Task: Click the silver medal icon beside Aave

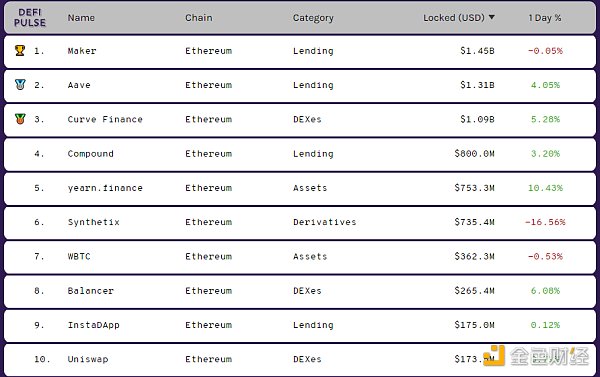Action: pos(20,85)
